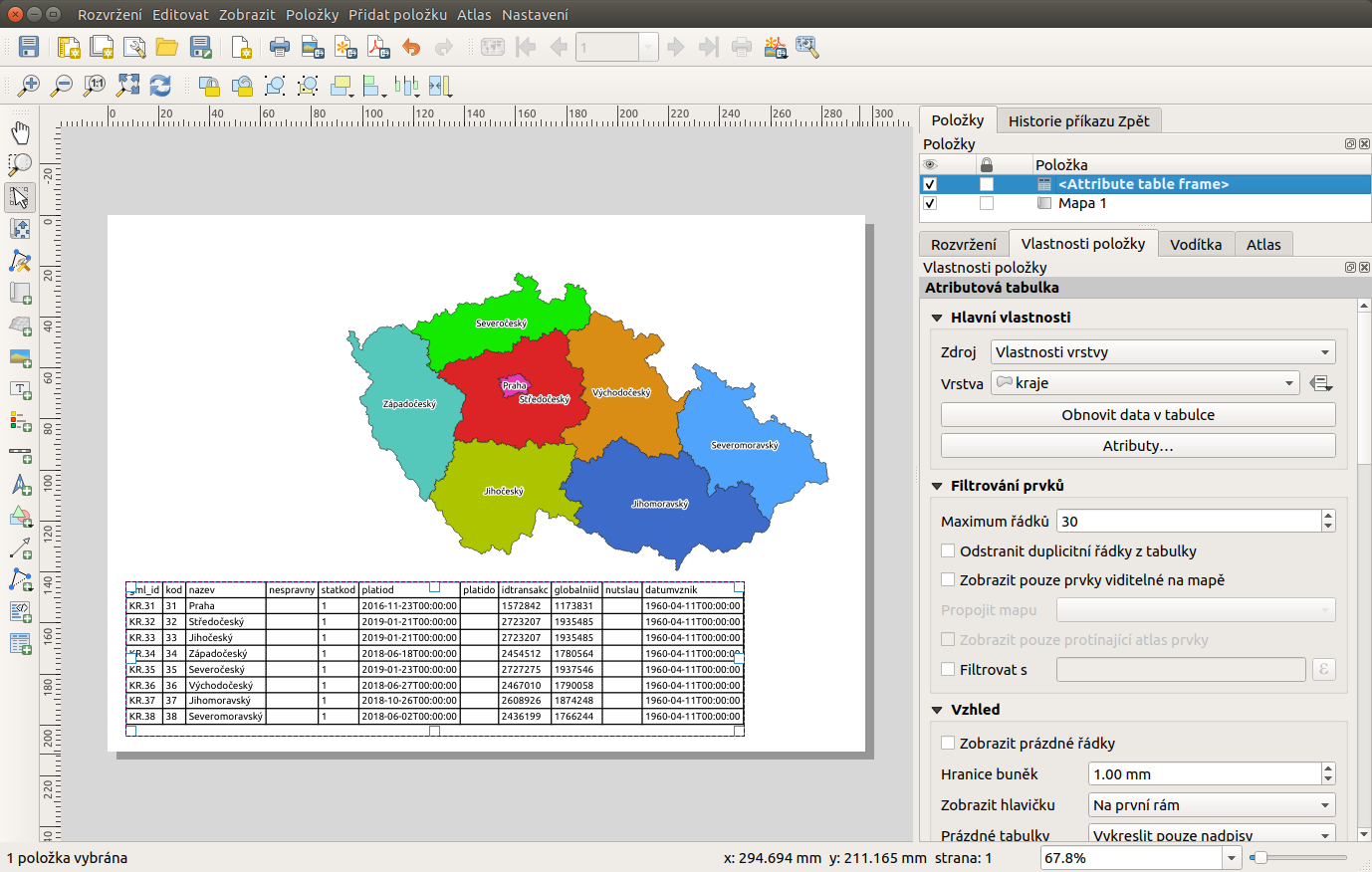Screen dimensions: 1372x872
Task: Refresh the layout view
Action: [x=160, y=86]
